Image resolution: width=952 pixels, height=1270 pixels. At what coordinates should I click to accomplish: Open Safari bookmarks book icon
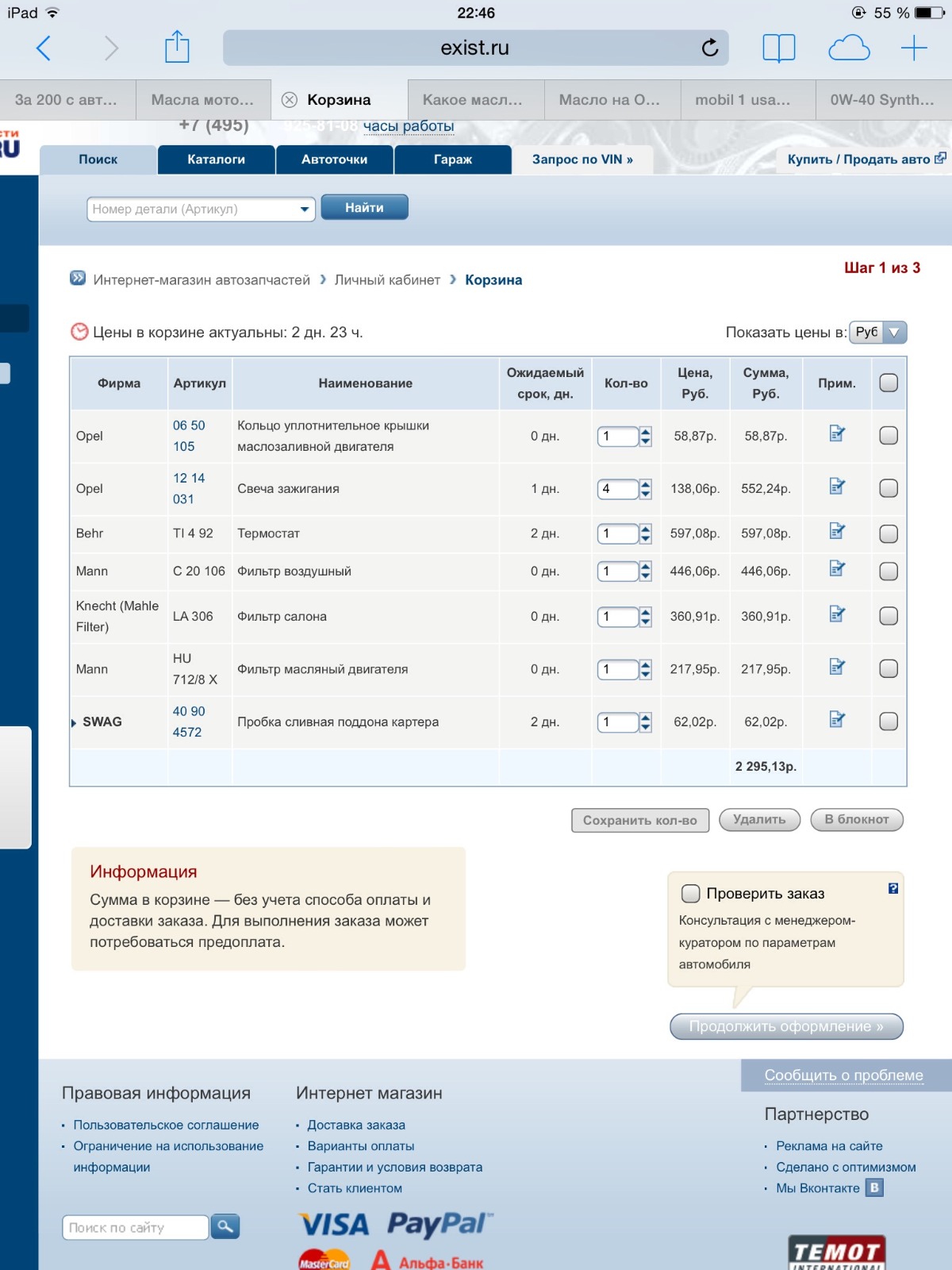(779, 48)
